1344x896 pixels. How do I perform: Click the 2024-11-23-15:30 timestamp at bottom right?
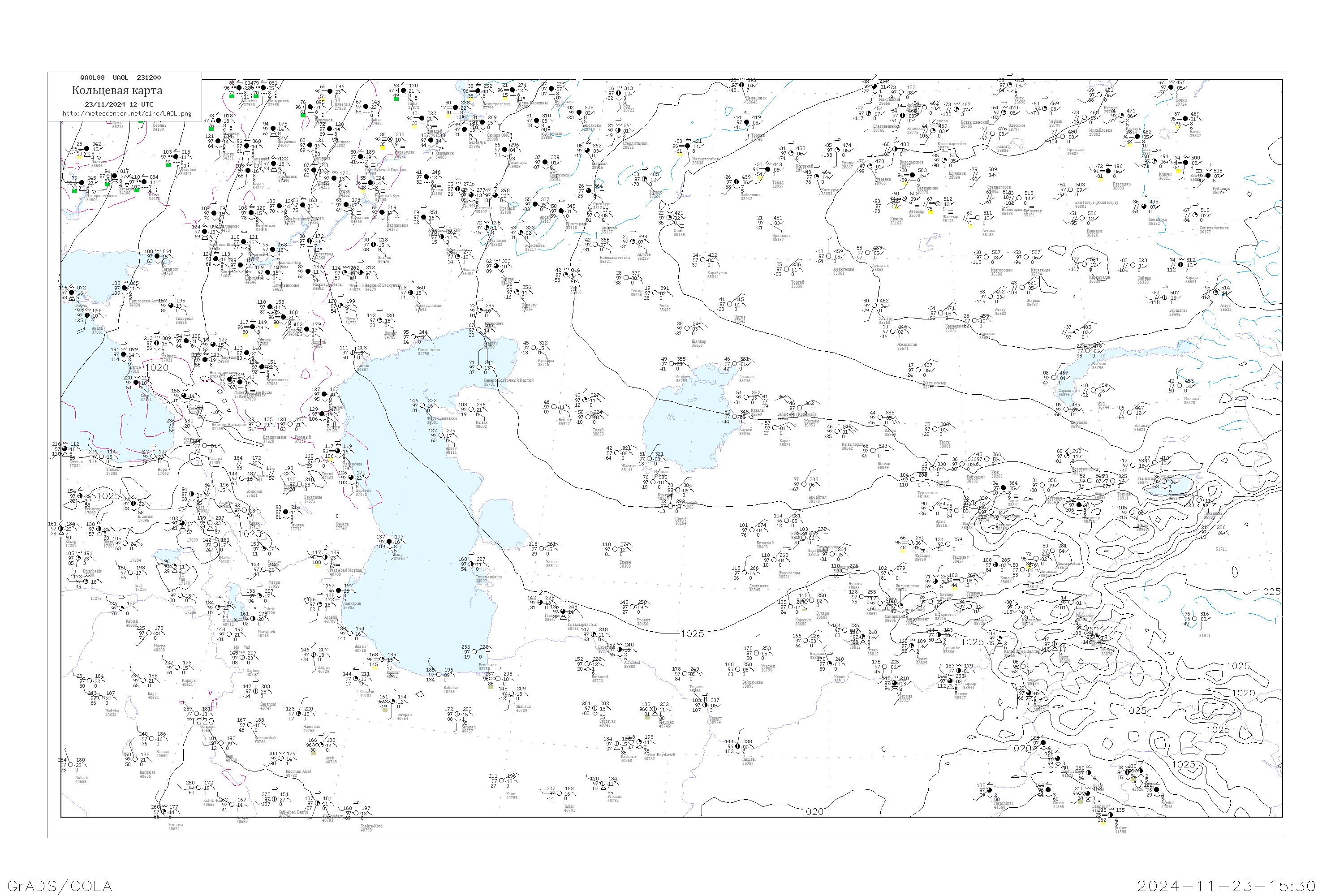pyautogui.click(x=1226, y=886)
